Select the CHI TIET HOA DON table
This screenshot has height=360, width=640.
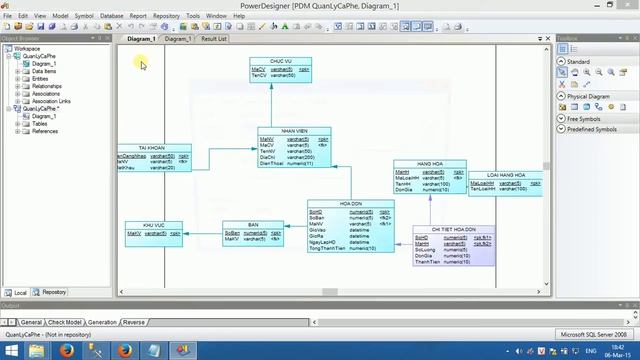[453, 246]
